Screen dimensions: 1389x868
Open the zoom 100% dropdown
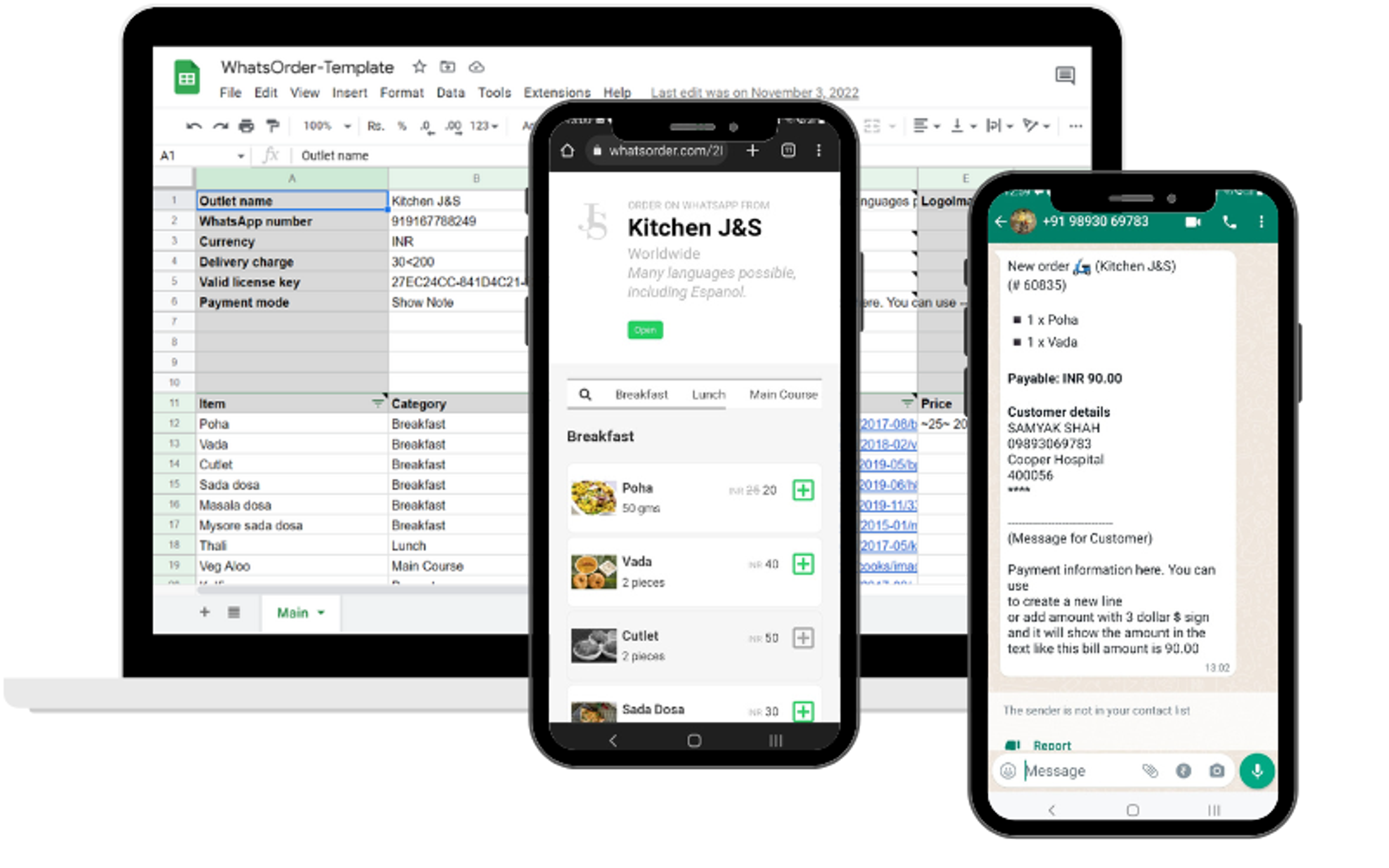(x=327, y=126)
